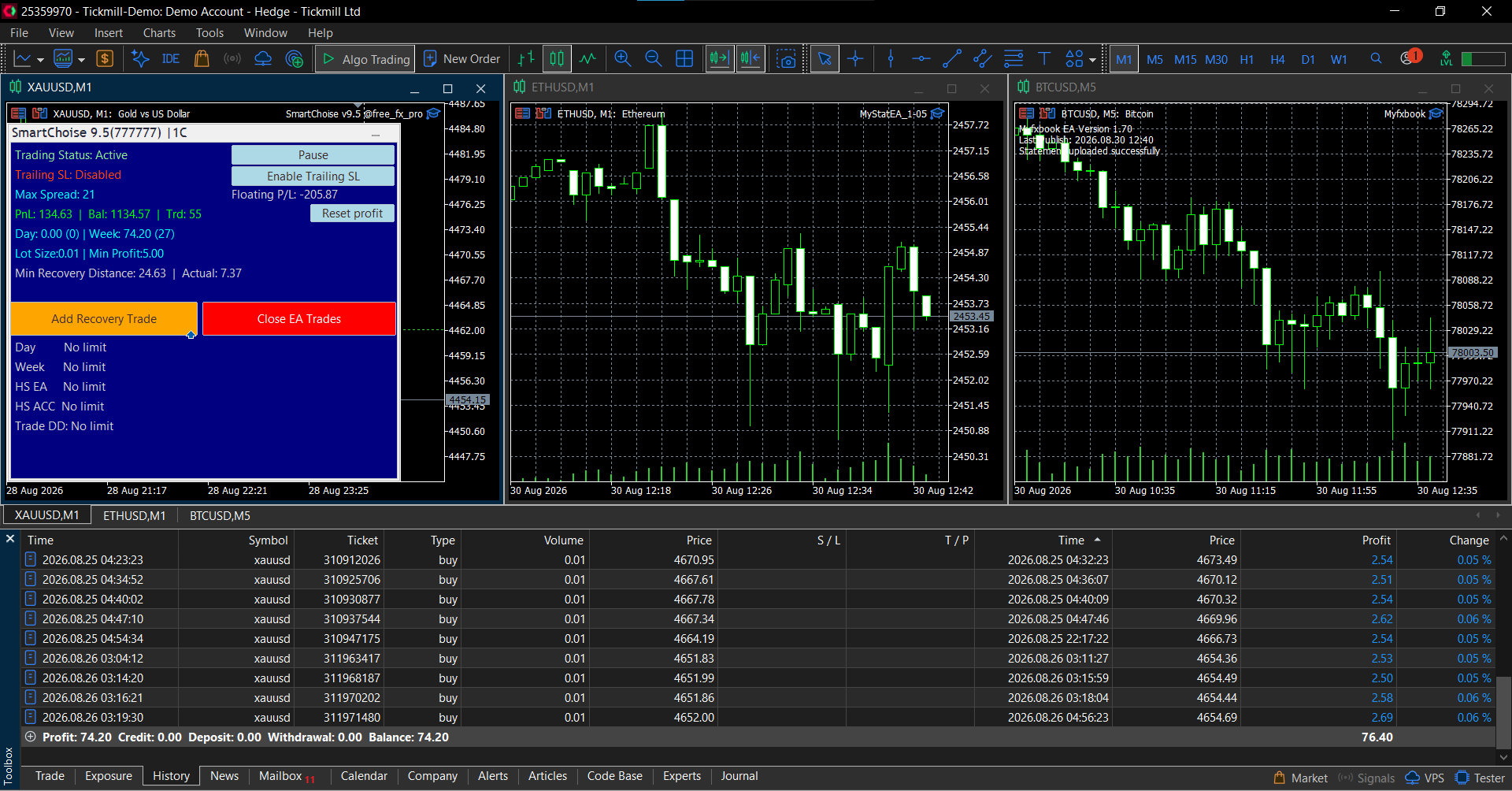Enable Trailing SL in SmartChoise panel
The width and height of the screenshot is (1512, 791).
pos(313,176)
